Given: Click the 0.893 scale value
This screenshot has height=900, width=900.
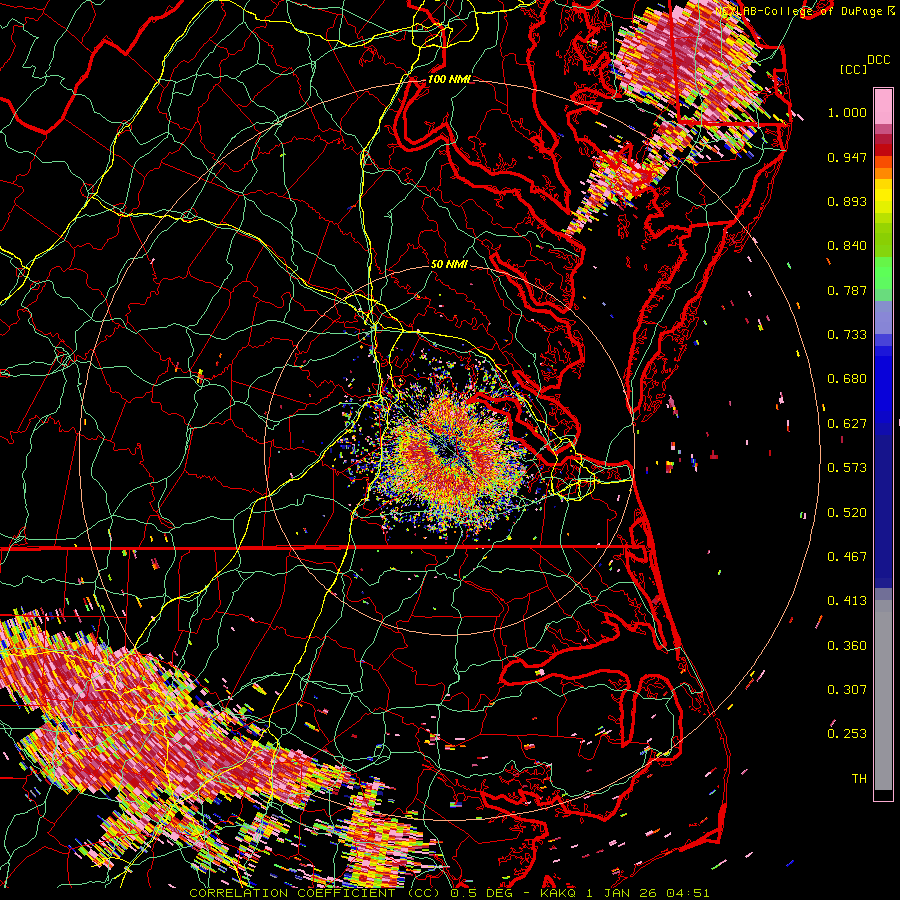Looking at the screenshot, I should [x=847, y=201].
